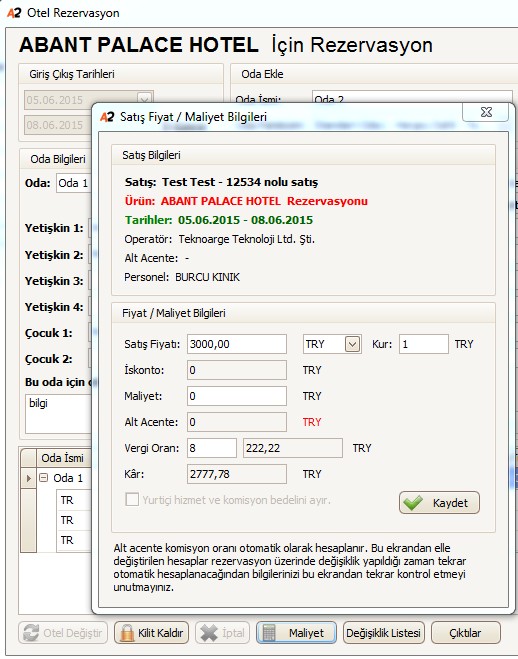Select the Oda 1 row arrow indicator
Screen dimensions: 518x659
(x=28, y=478)
